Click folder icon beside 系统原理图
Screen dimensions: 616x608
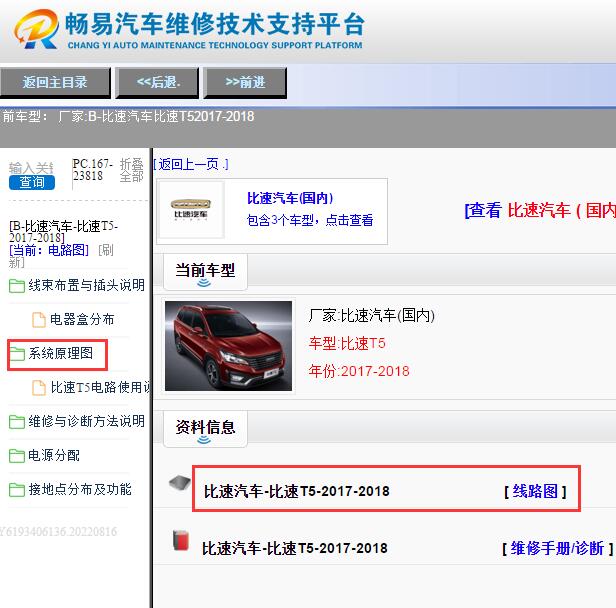tap(17, 354)
